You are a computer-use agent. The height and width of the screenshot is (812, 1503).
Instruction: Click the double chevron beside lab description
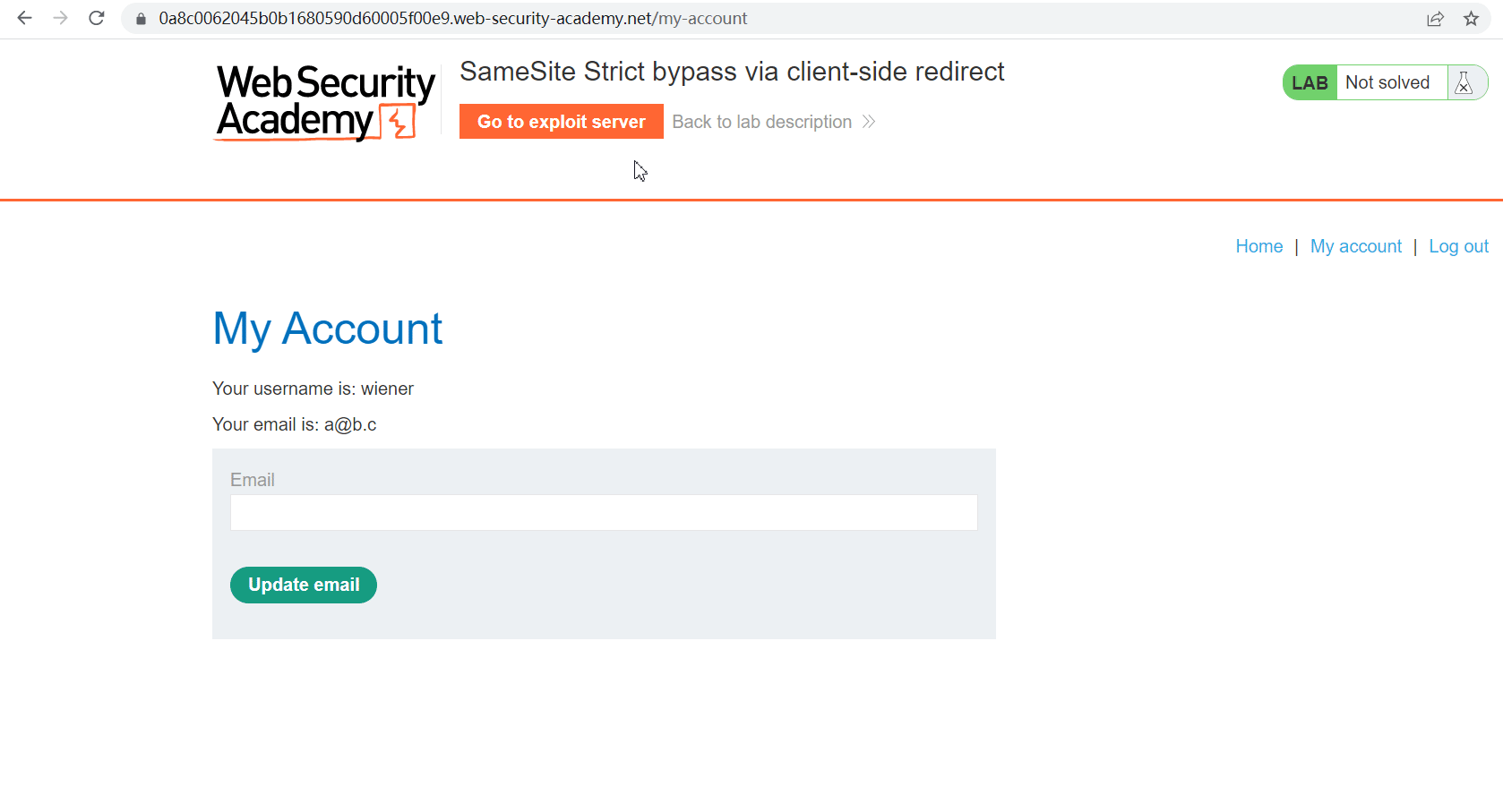click(868, 122)
